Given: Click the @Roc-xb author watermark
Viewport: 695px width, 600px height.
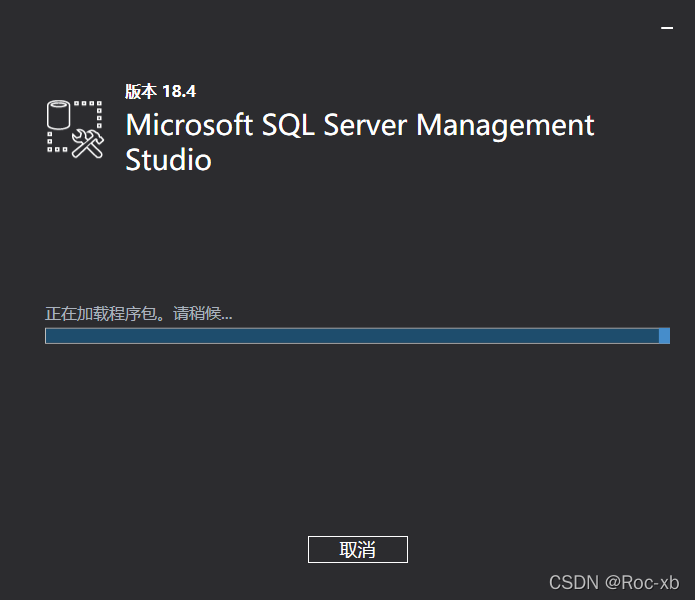Looking at the screenshot, I should (x=642, y=582).
